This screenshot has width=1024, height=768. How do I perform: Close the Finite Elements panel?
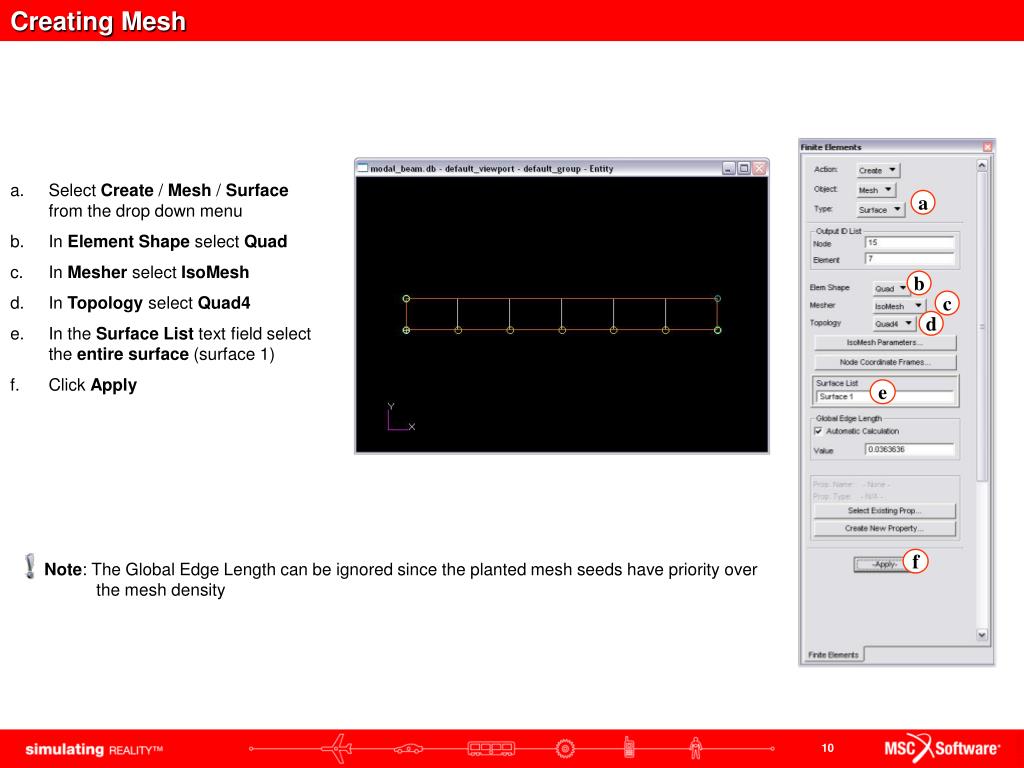tap(987, 147)
